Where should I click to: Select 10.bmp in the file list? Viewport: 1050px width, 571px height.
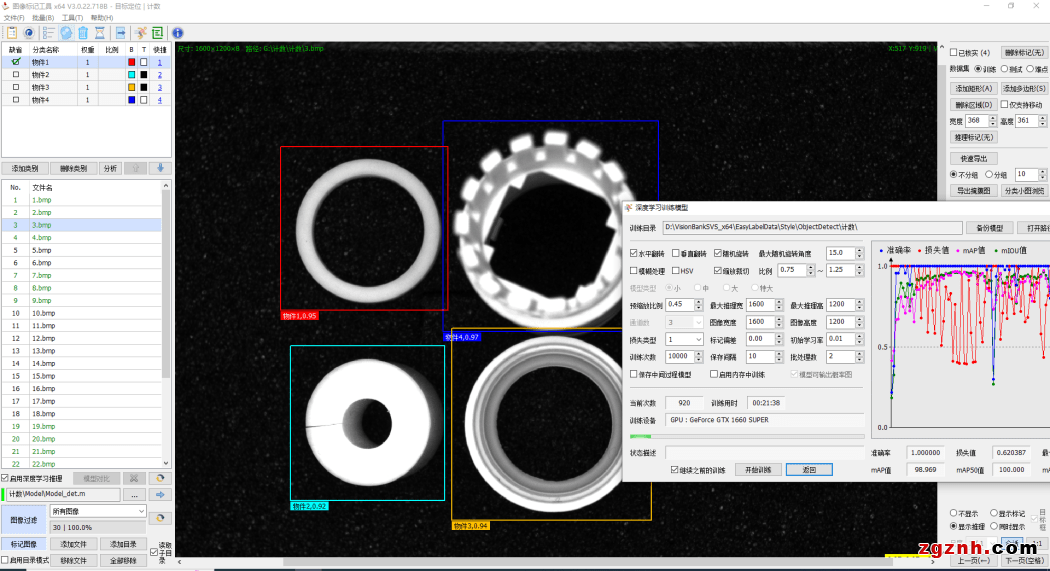coord(42,313)
